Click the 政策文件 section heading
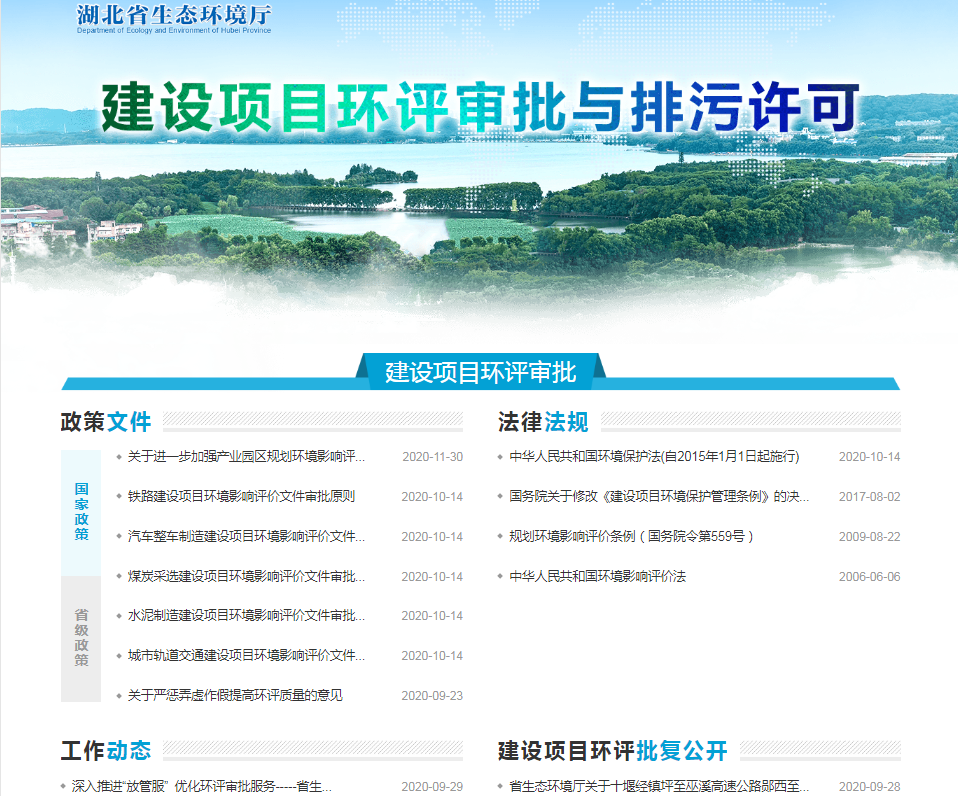Image resolution: width=958 pixels, height=796 pixels. (x=106, y=422)
